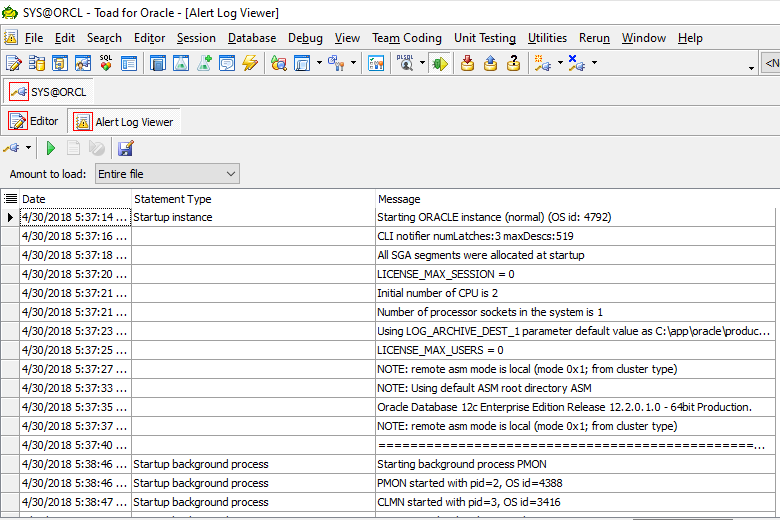This screenshot has height=520, width=780.
Task: Open dropdown arrow beside the keys tools icon
Action: pyautogui.click(x=353, y=63)
